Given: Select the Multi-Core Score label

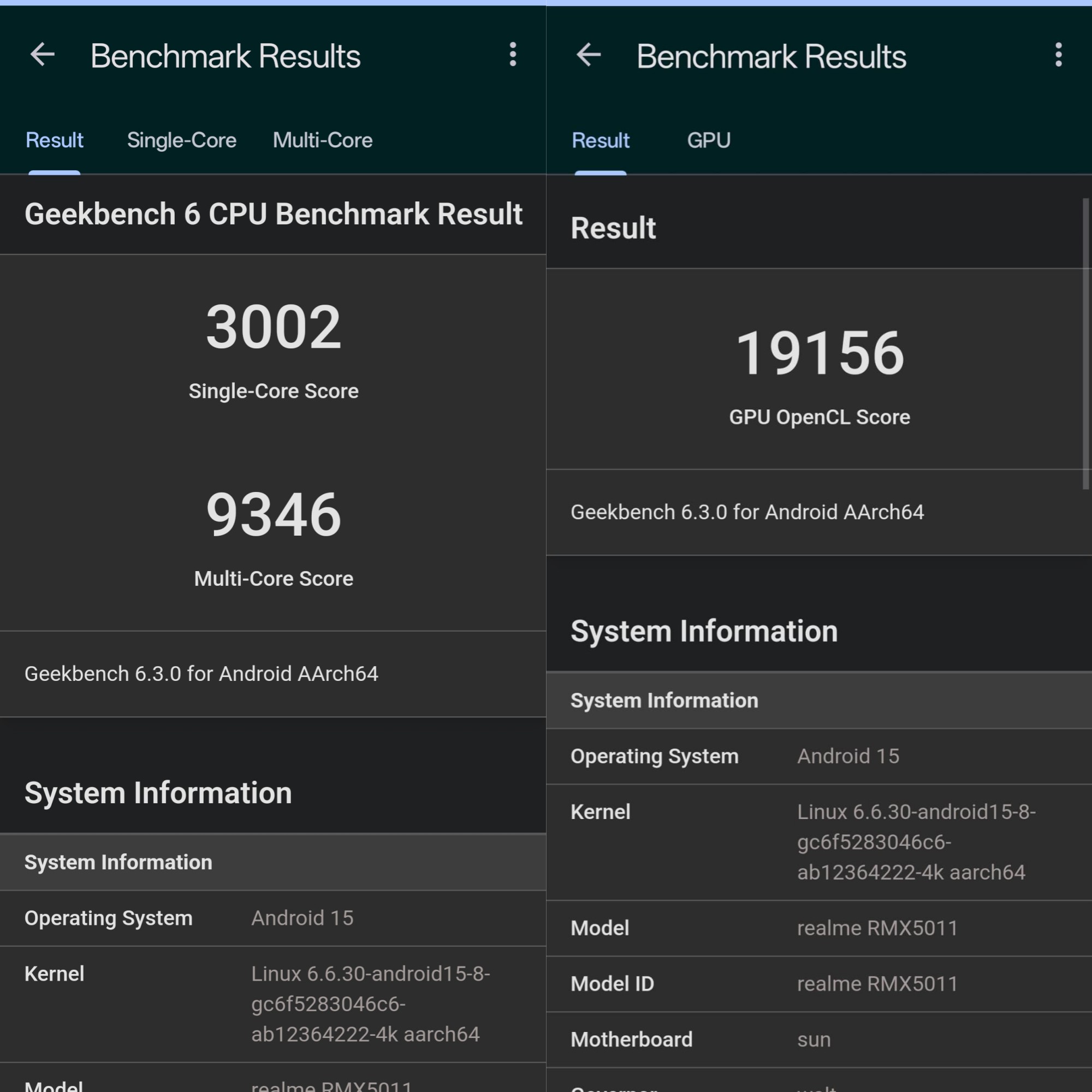Looking at the screenshot, I should click(x=274, y=579).
